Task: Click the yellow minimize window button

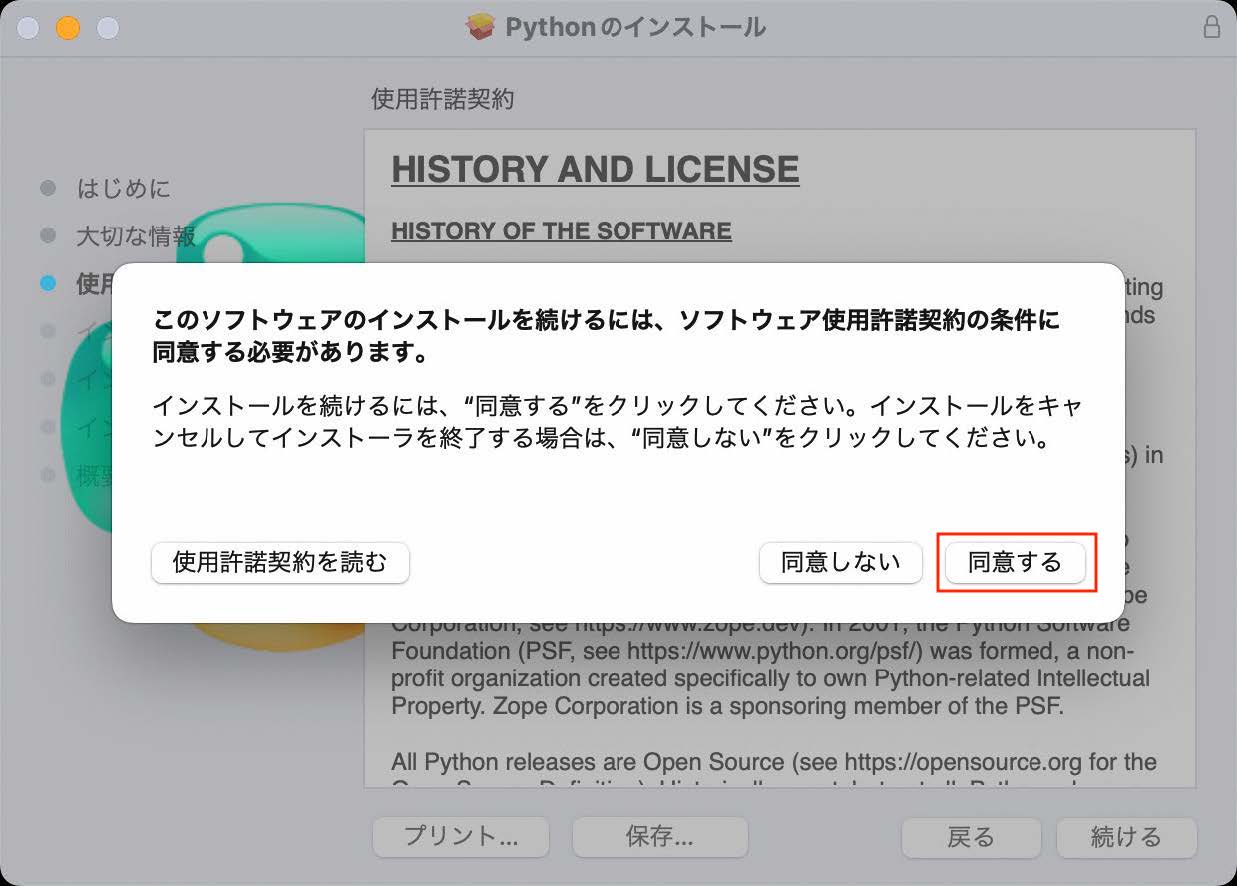Action: click(x=67, y=28)
